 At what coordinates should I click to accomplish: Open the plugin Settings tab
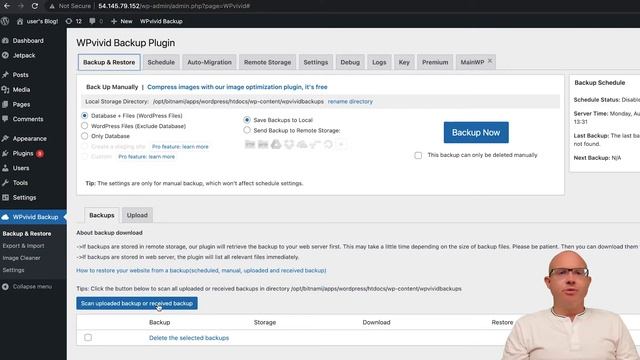point(316,62)
